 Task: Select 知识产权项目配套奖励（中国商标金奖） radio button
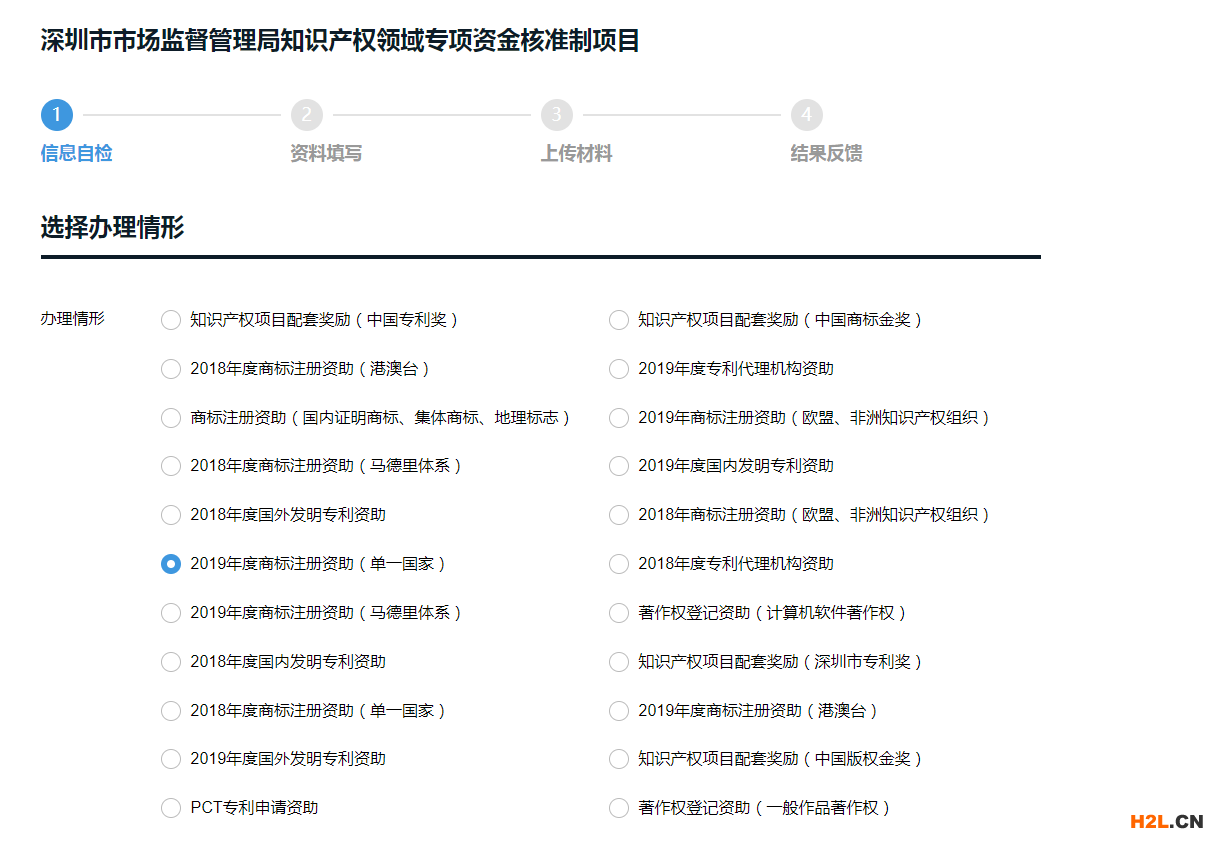pos(619,320)
